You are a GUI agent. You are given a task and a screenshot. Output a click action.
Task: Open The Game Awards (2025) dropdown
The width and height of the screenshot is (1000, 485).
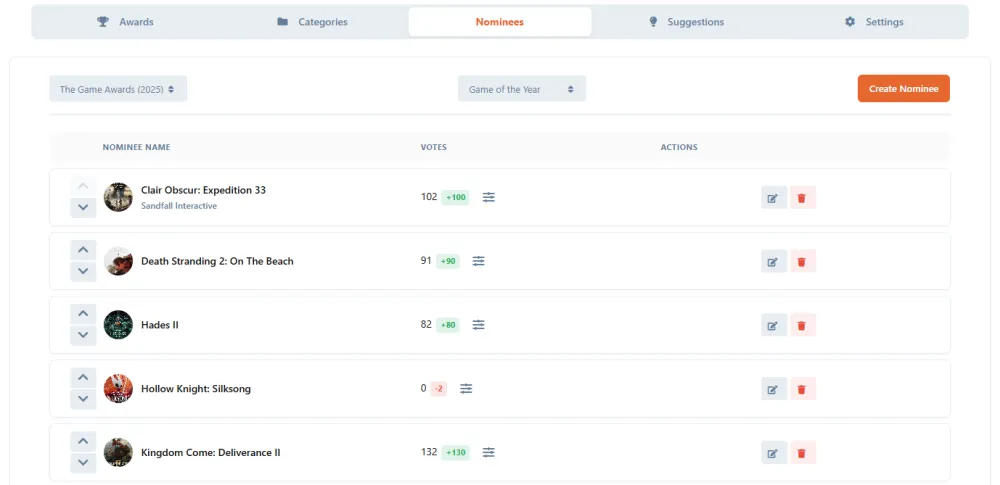(118, 89)
